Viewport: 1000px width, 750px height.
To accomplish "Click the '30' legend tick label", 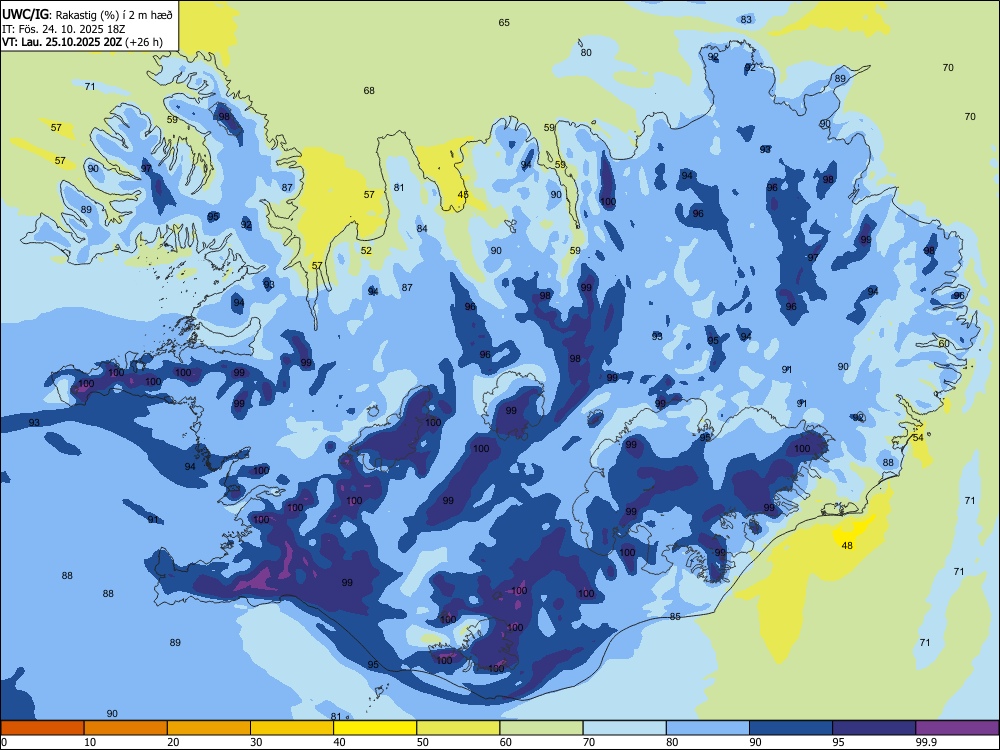I will click(256, 742).
